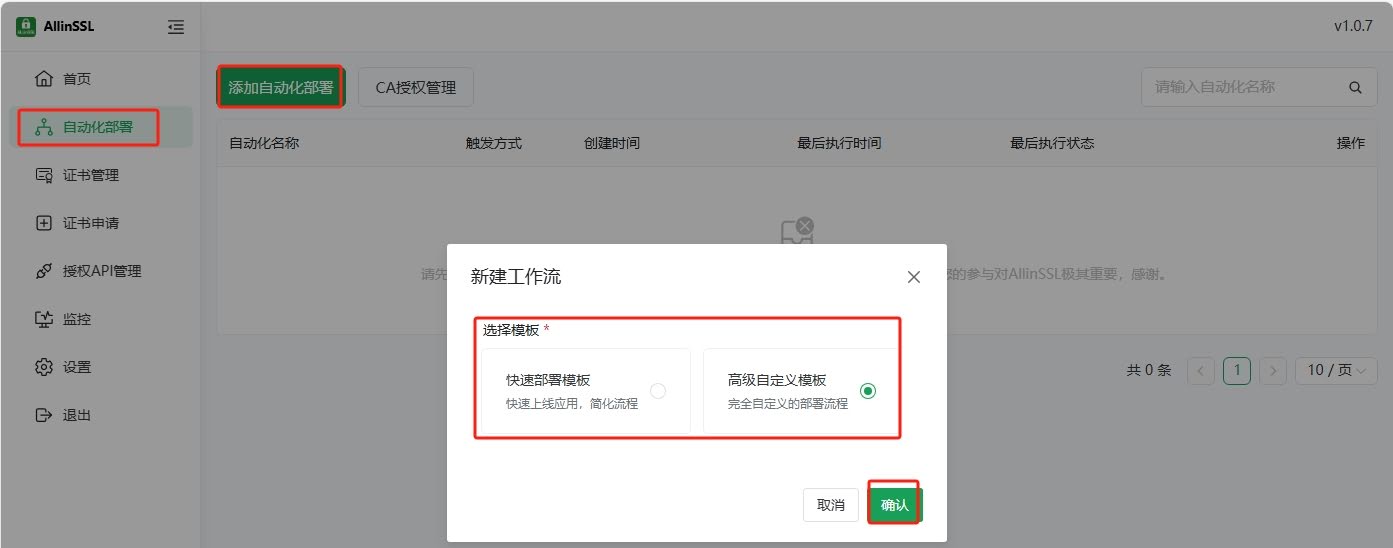Click the 首页 home icon
The width and height of the screenshot is (1393, 548).
(43, 79)
